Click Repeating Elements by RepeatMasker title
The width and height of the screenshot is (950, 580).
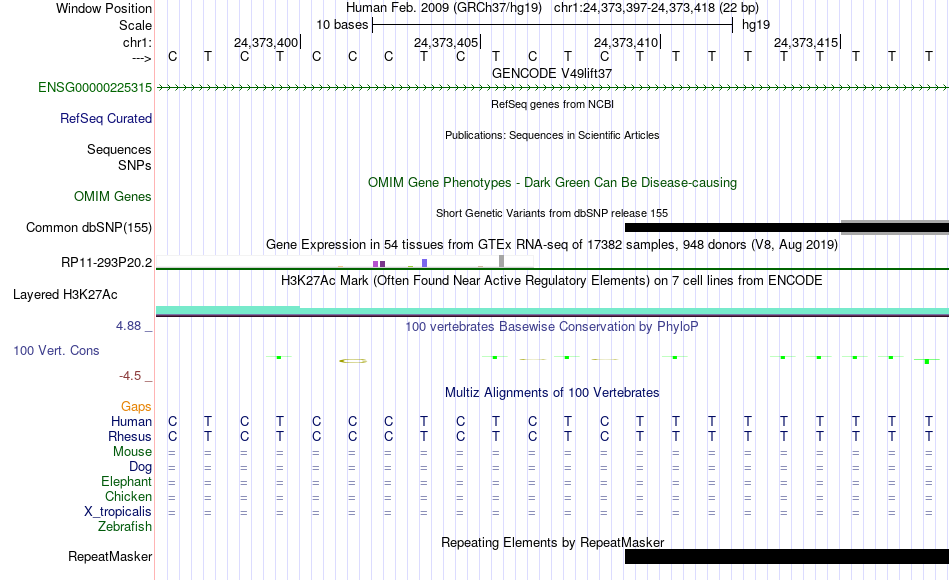click(x=553, y=542)
